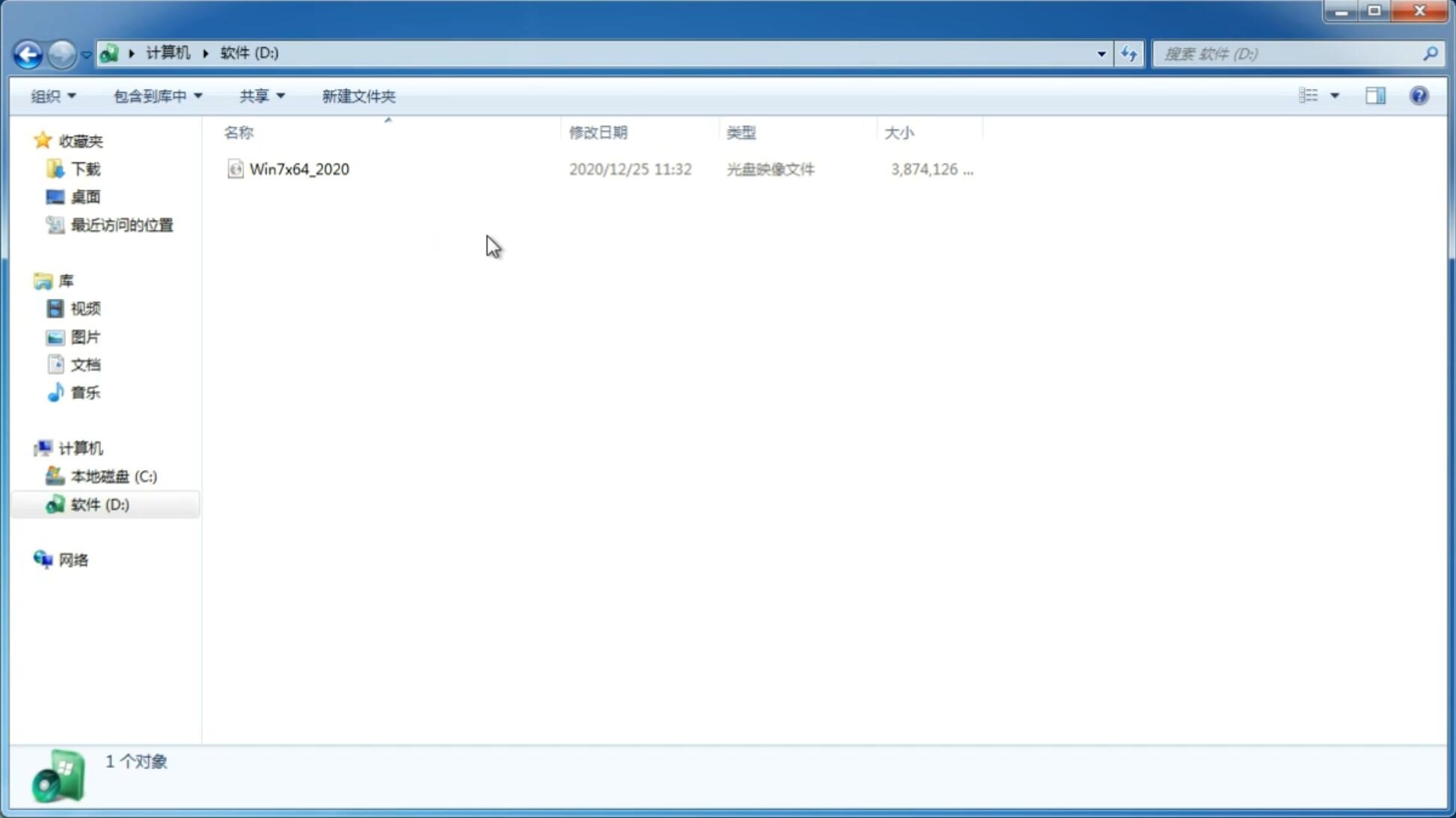Image resolution: width=1456 pixels, height=818 pixels.
Task: Click 计算机 in breadcrumb navigation
Action: tap(166, 52)
